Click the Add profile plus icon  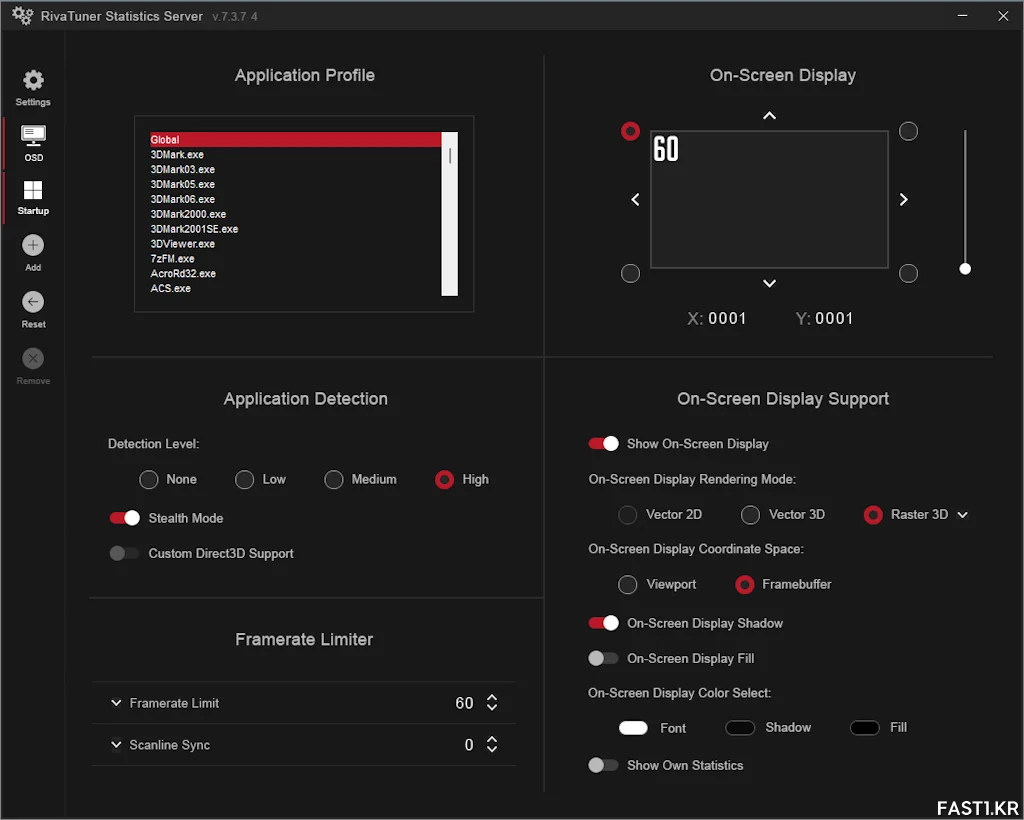(x=33, y=245)
